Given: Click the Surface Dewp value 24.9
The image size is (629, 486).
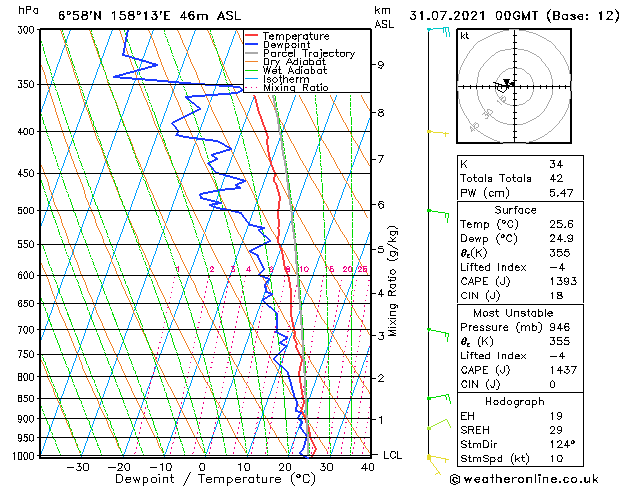Looking at the screenshot, I should pos(561,238).
